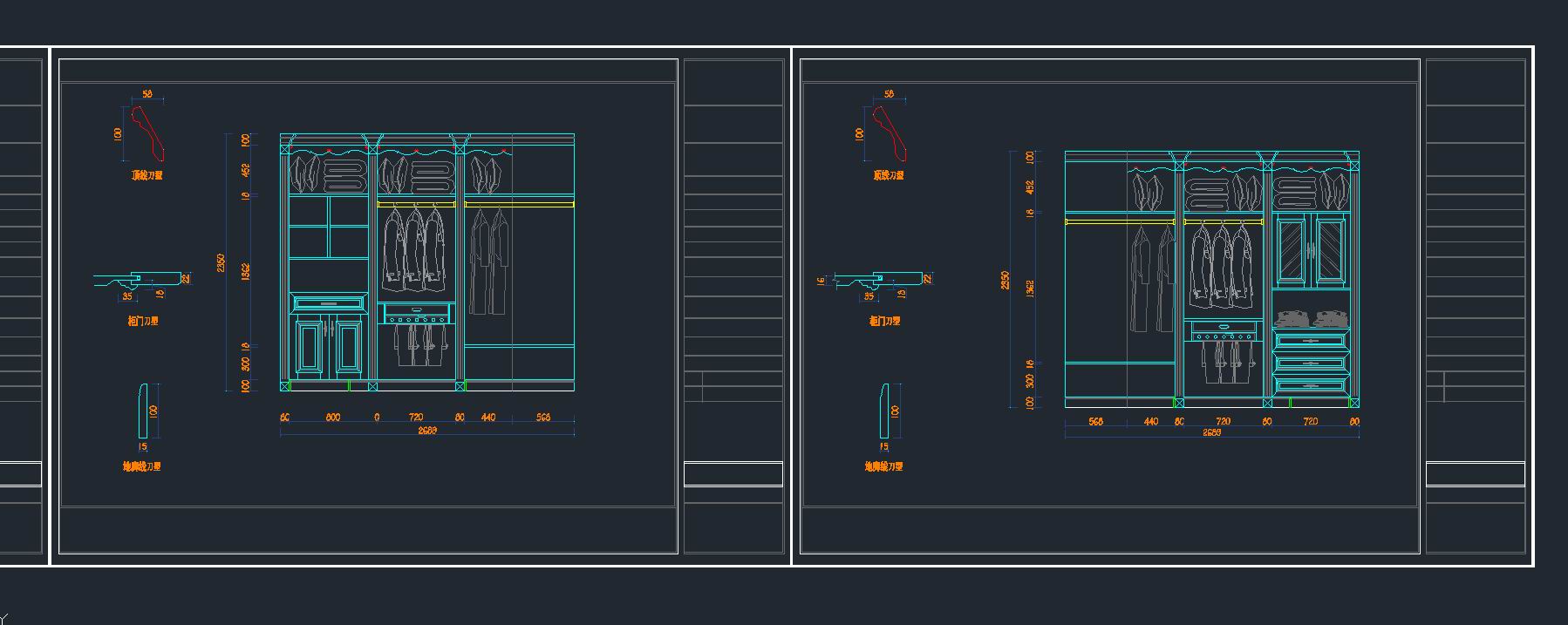Click the 568 width dimension under right wardrobe
The height and width of the screenshot is (625, 1568).
coord(1095,422)
